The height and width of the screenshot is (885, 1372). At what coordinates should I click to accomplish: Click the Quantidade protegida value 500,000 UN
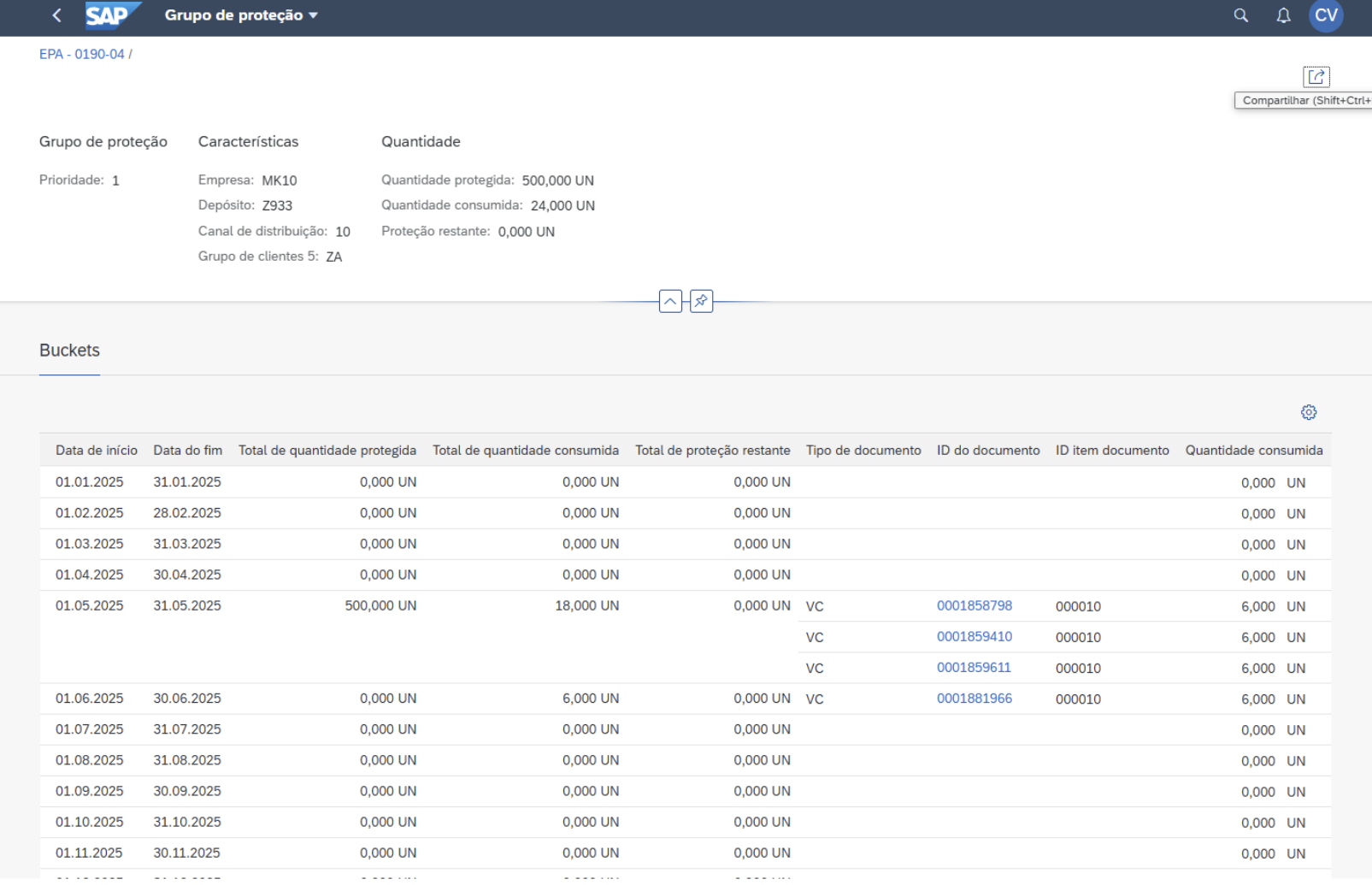pyautogui.click(x=558, y=180)
